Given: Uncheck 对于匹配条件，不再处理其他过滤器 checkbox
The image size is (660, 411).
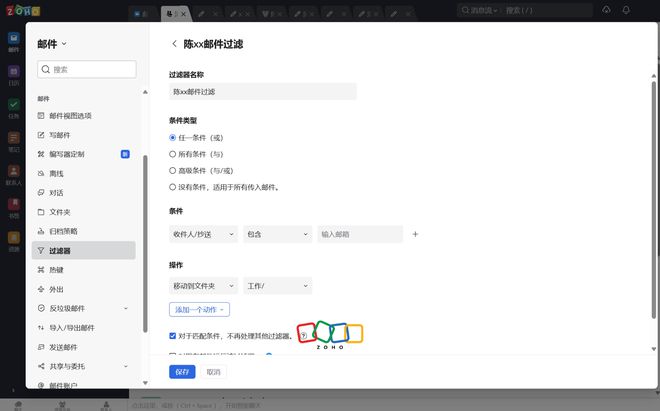Looking at the screenshot, I should click(x=172, y=336).
